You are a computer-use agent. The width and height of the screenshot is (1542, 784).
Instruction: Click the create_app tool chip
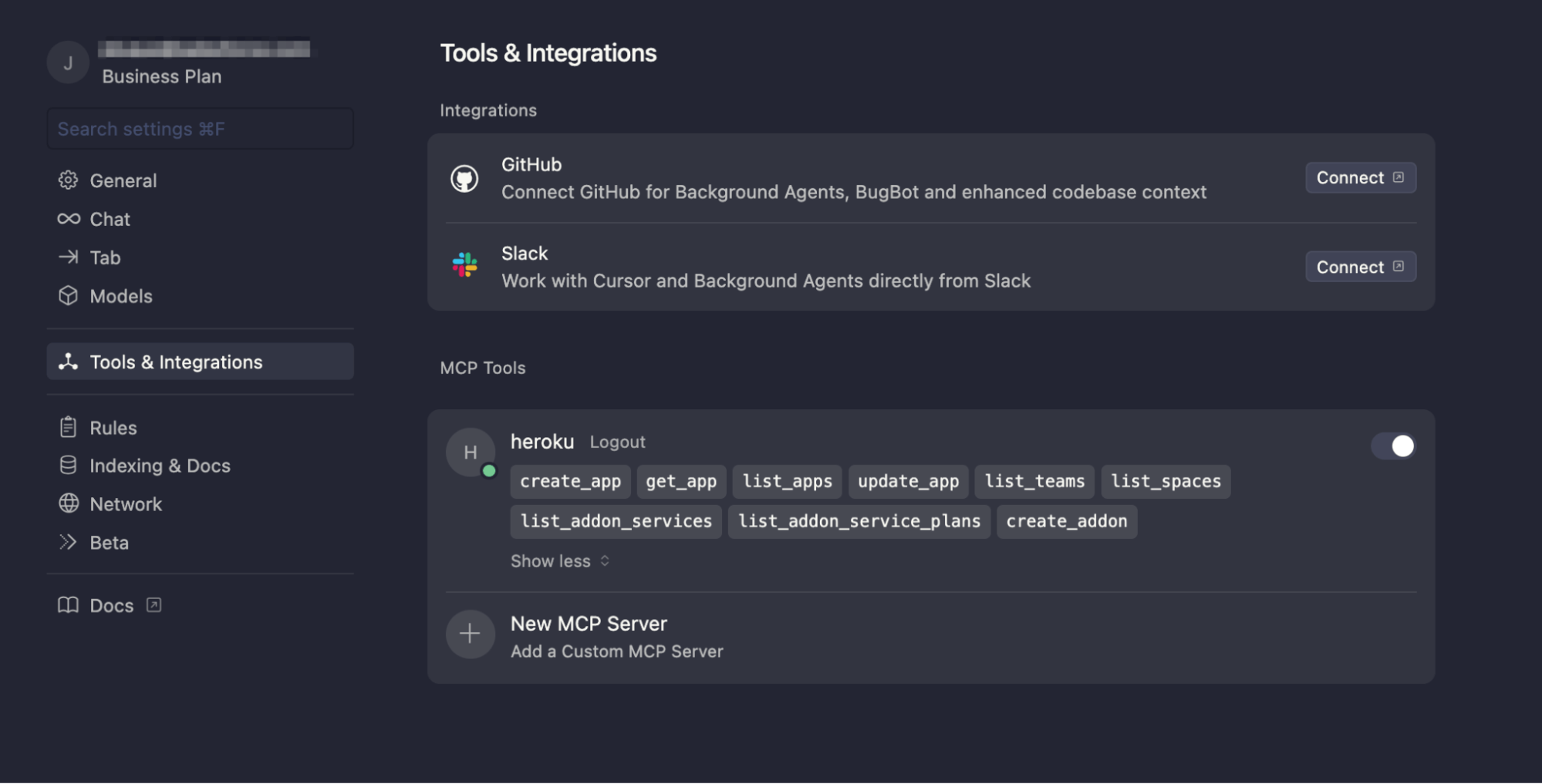tap(570, 481)
